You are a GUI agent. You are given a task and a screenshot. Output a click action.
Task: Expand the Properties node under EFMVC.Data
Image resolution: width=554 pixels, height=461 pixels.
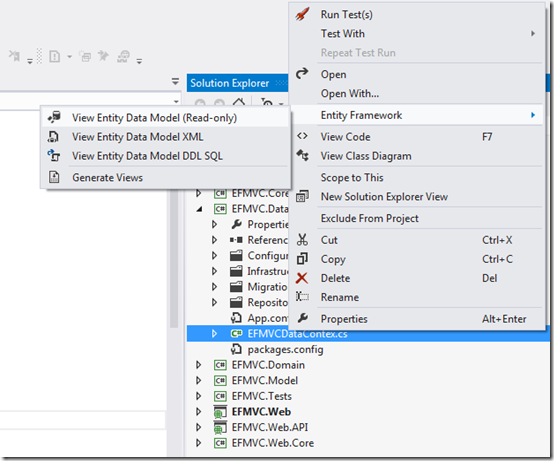tap(214, 224)
